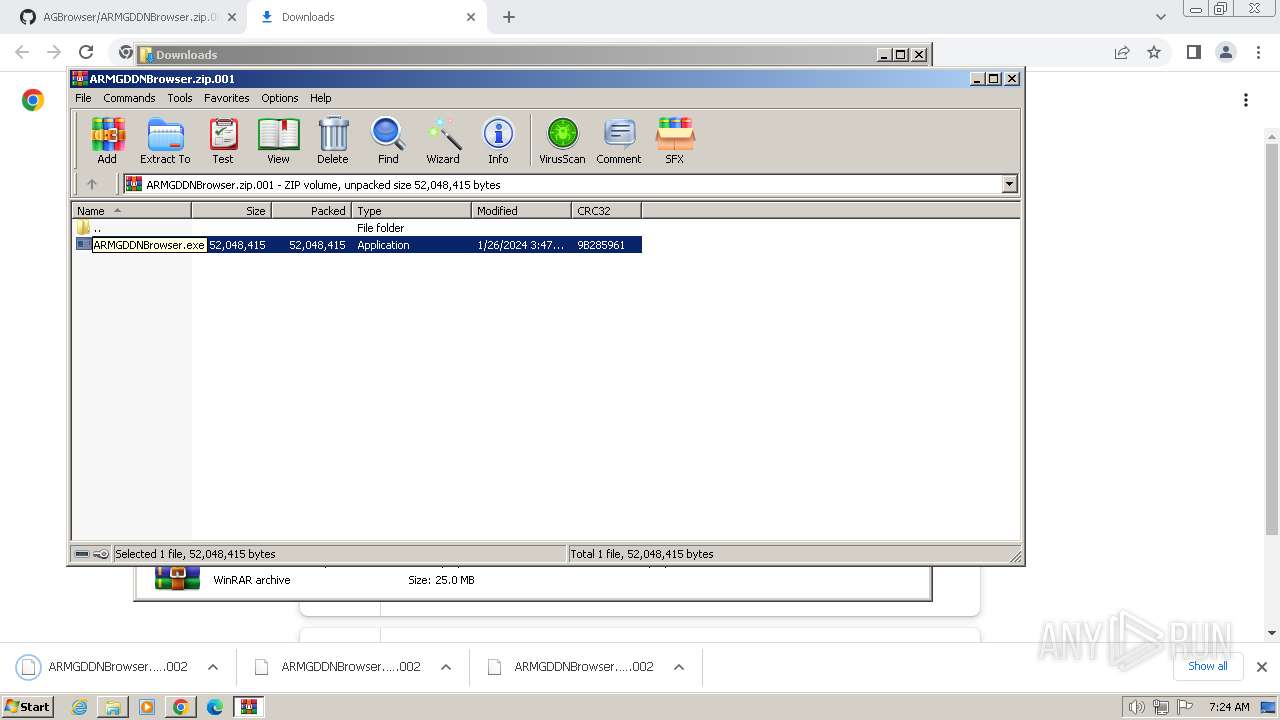Open the Options menu
Viewport: 1280px width, 720px height.
(280, 98)
